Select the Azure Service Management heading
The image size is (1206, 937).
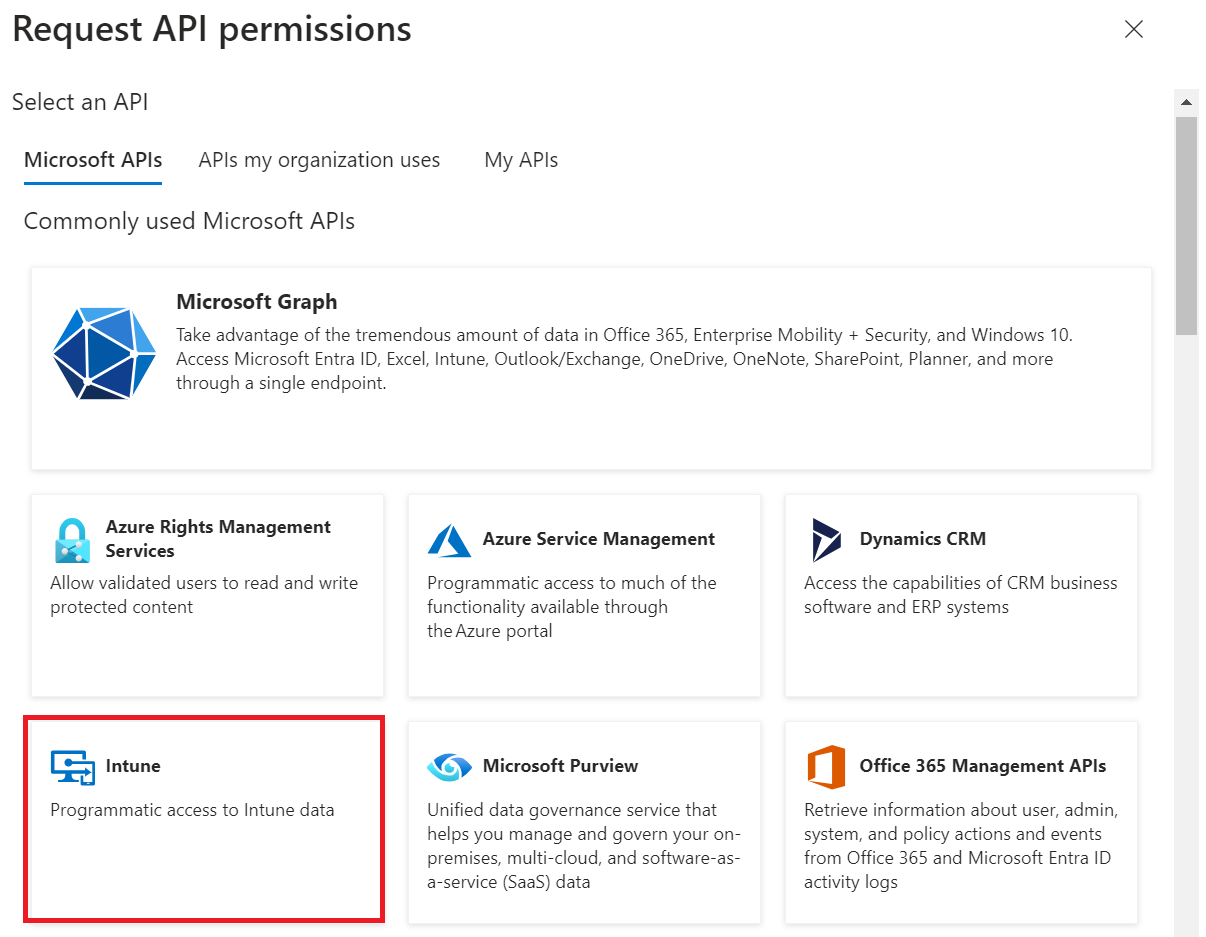pos(598,539)
